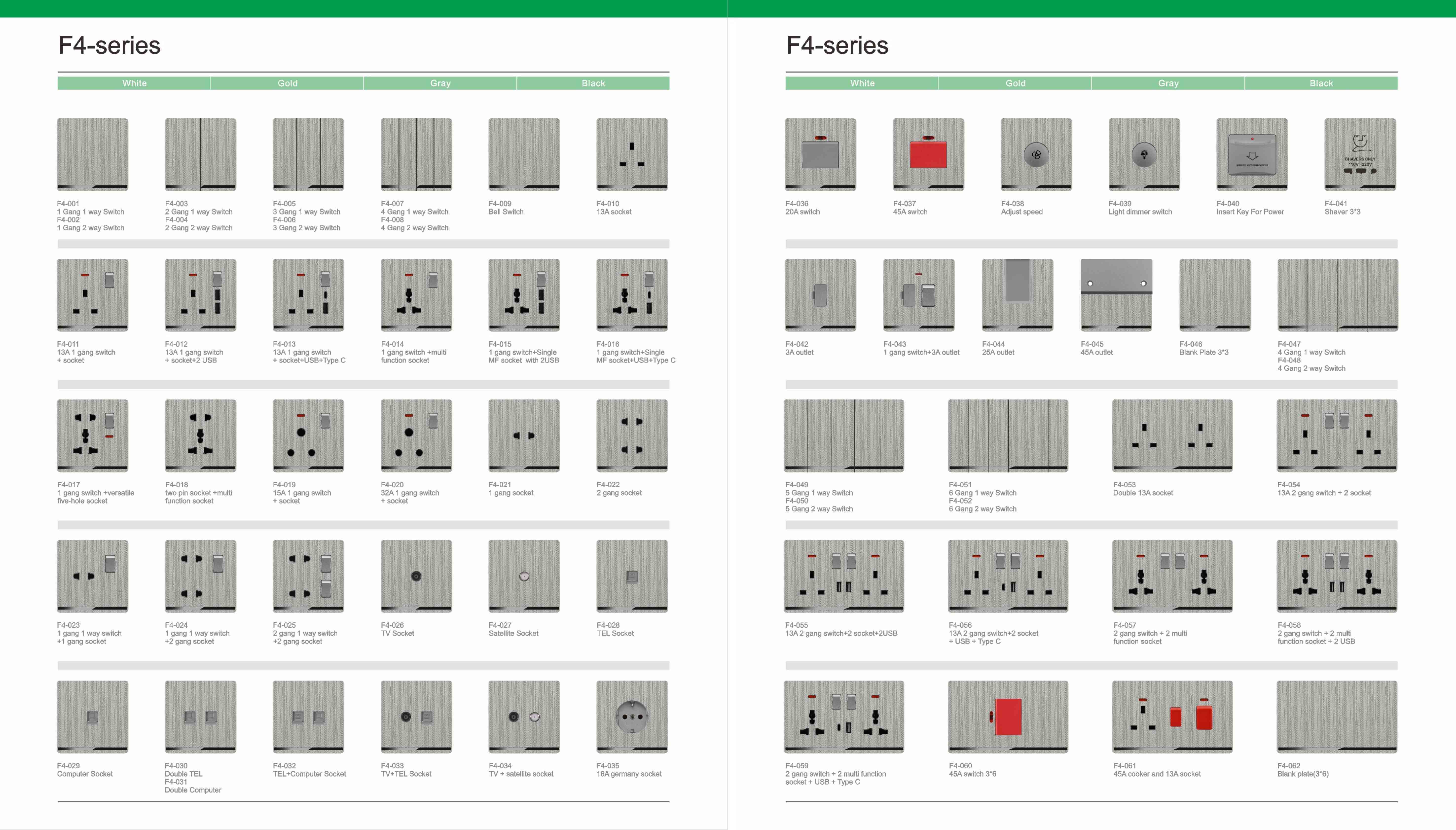Screen dimensions: 1456x830
Task: View the F4-049 5 Gang switch image
Action: [844, 435]
